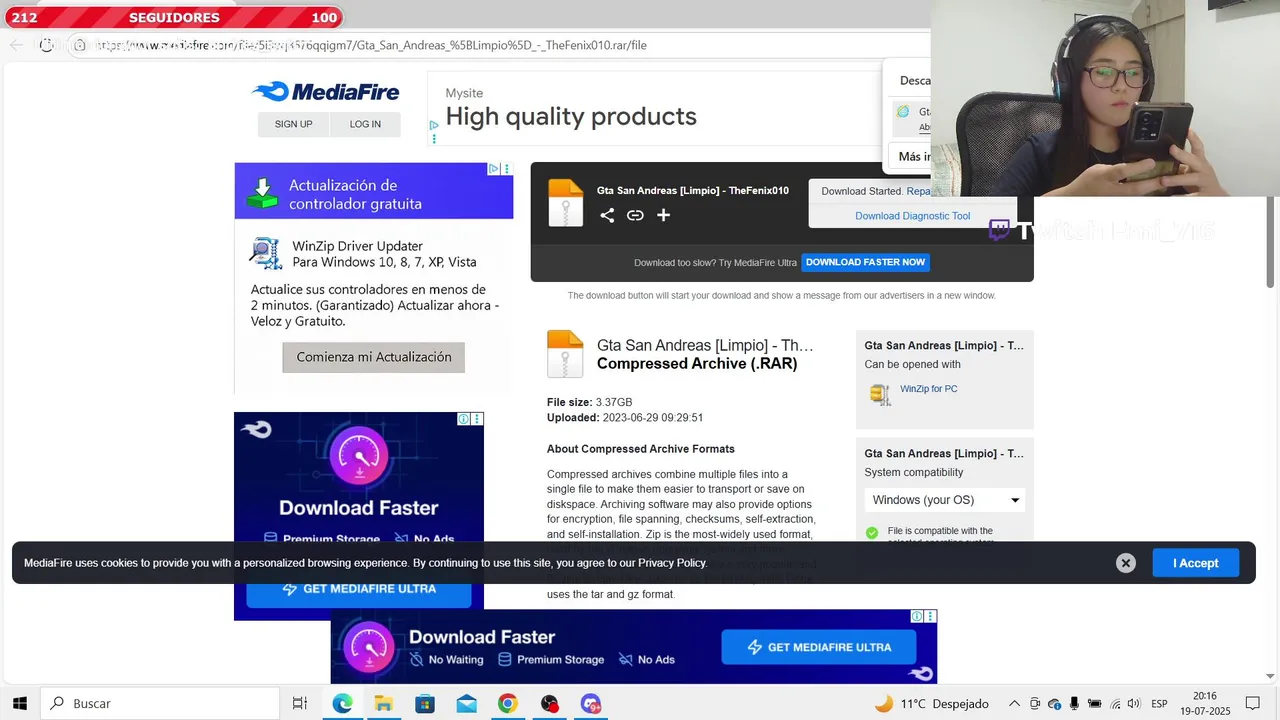Open the Windows Start menu
Screen dimensions: 1280x720
tap(19, 703)
